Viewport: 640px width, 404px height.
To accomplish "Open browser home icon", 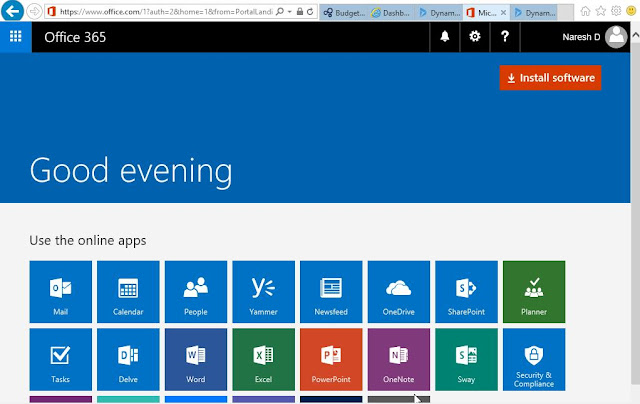I will click(585, 11).
